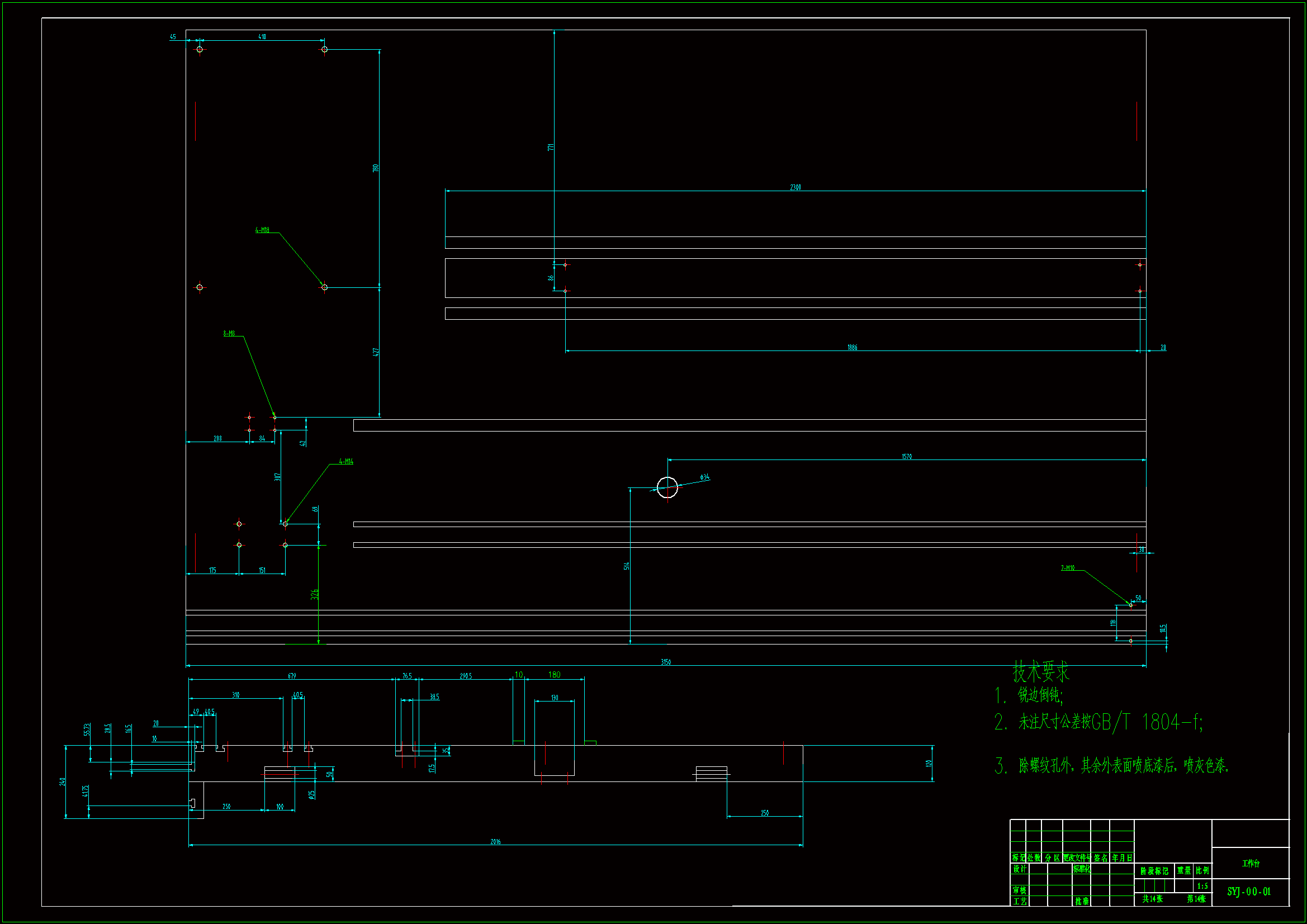Image resolution: width=1307 pixels, height=924 pixels.
Task: Select the 4-M18 hole callout label
Action: (262, 230)
